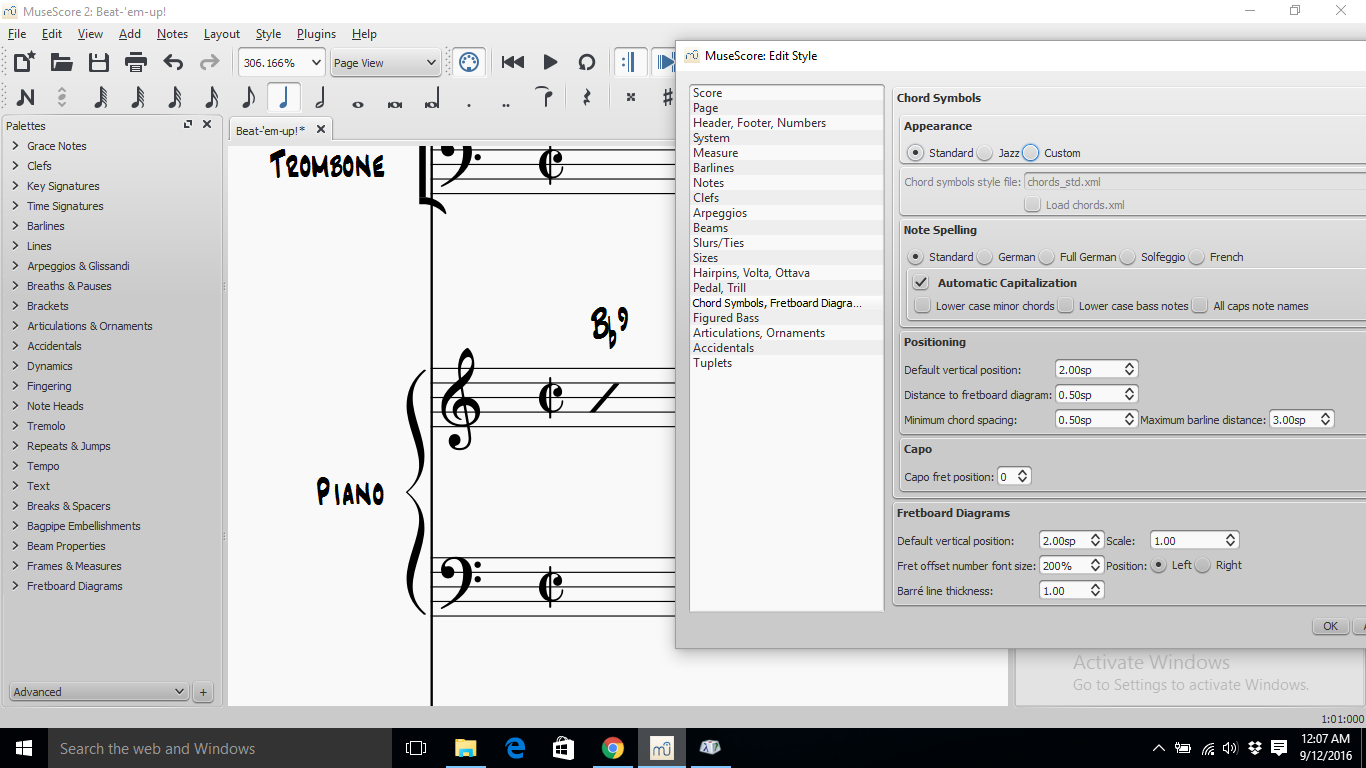This screenshot has height=768, width=1366.
Task: Open Microsoft Edge from taskbar
Action: tap(516, 748)
